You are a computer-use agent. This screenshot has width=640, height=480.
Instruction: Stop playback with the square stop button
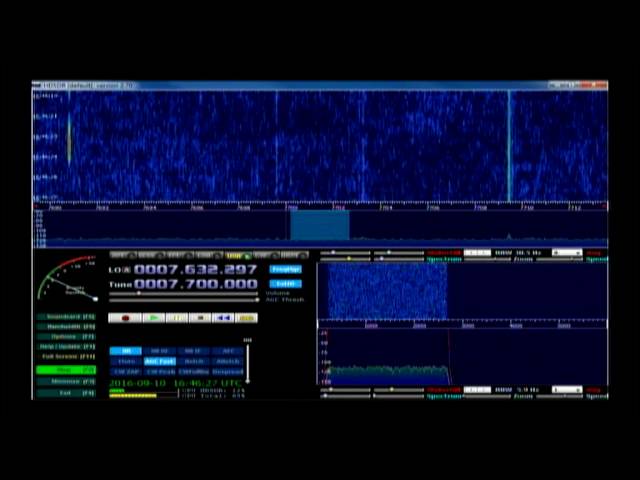point(200,318)
